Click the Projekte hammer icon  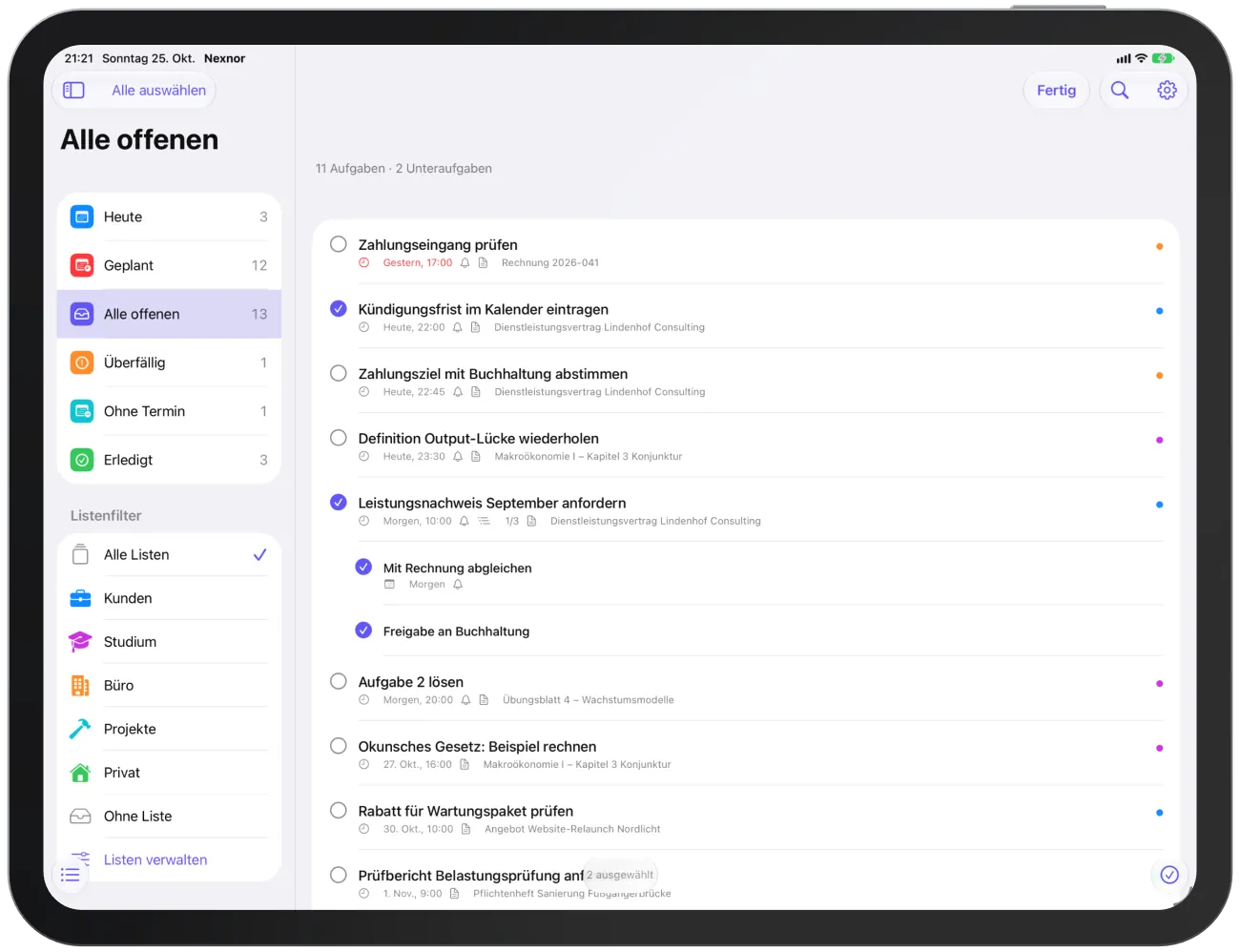(81, 730)
